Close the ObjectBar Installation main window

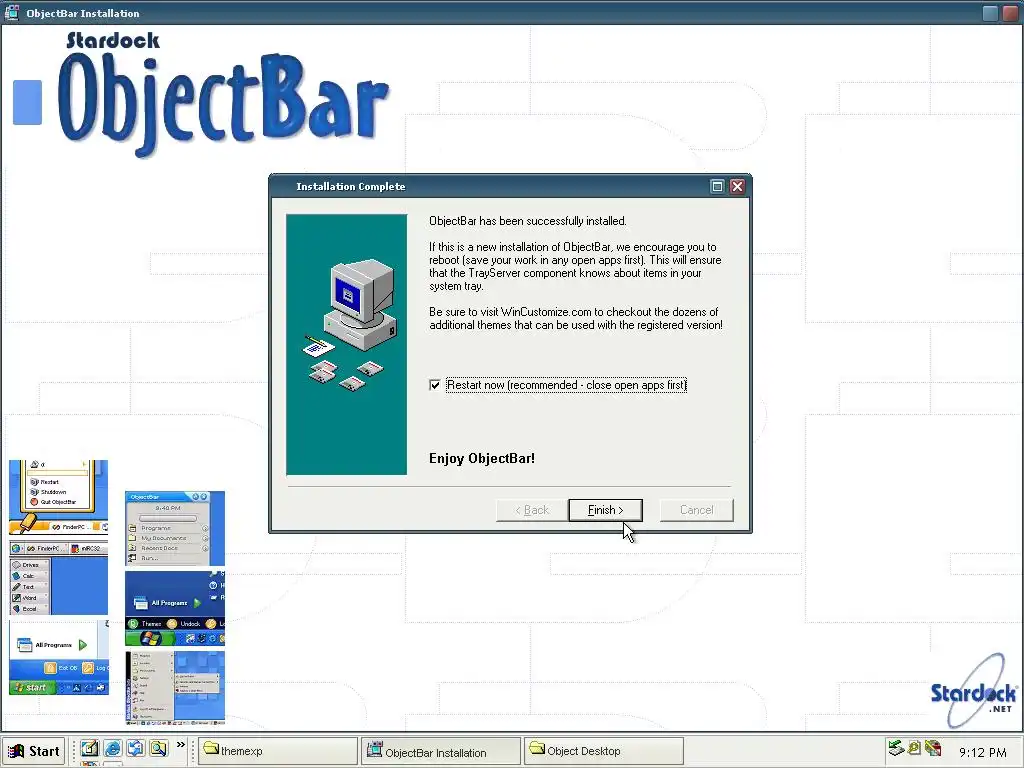click(1010, 13)
